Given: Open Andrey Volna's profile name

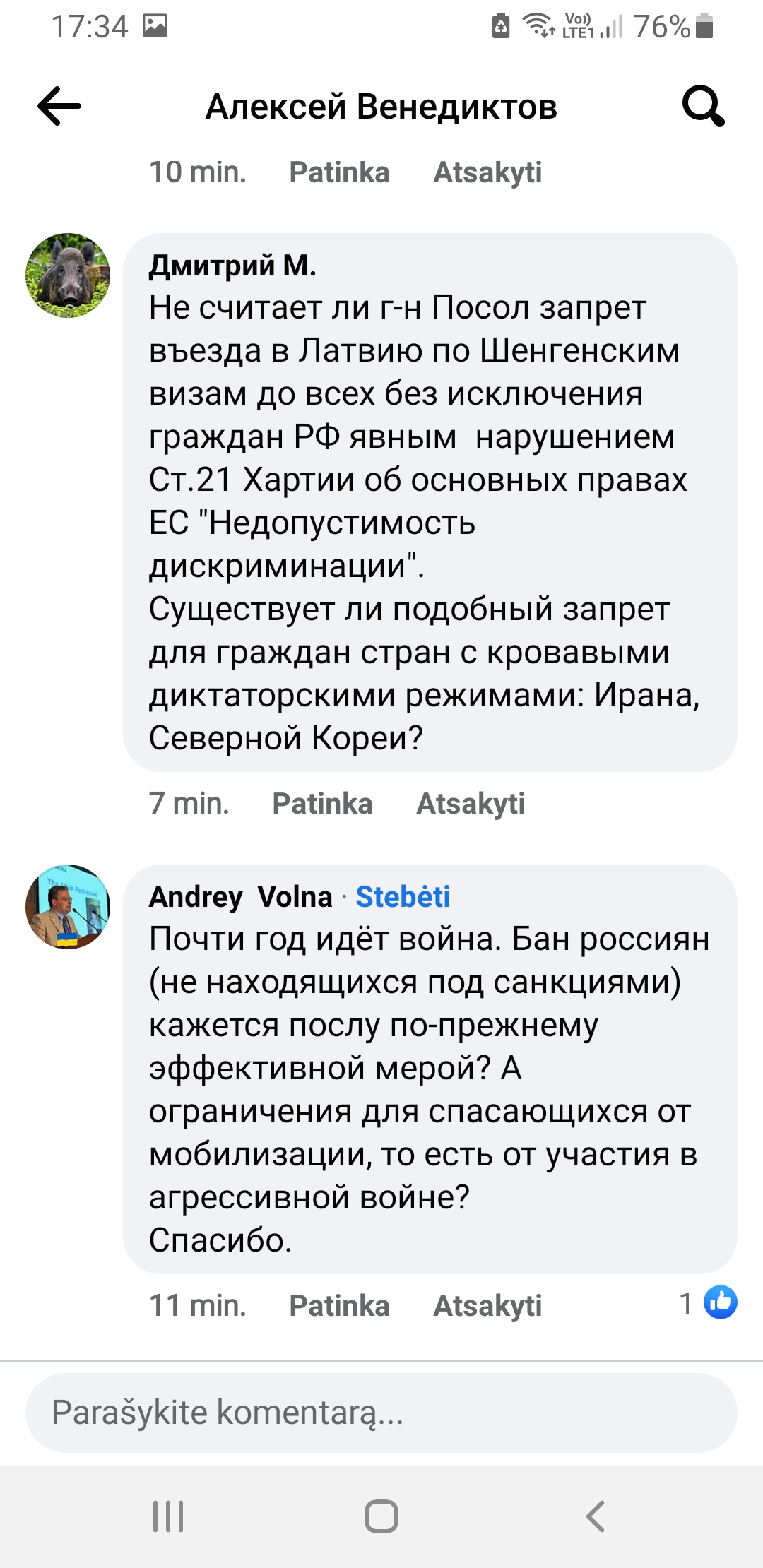Looking at the screenshot, I should 240,897.
